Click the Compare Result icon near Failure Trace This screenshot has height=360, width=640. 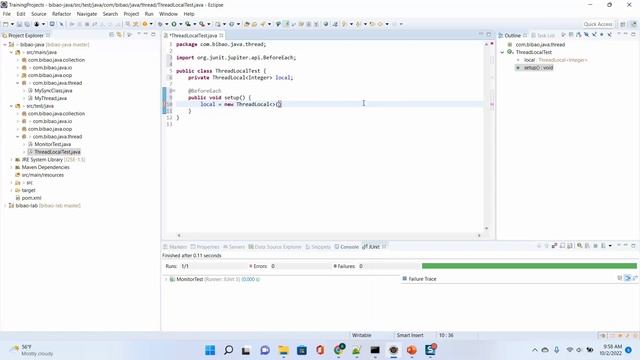(x=635, y=278)
